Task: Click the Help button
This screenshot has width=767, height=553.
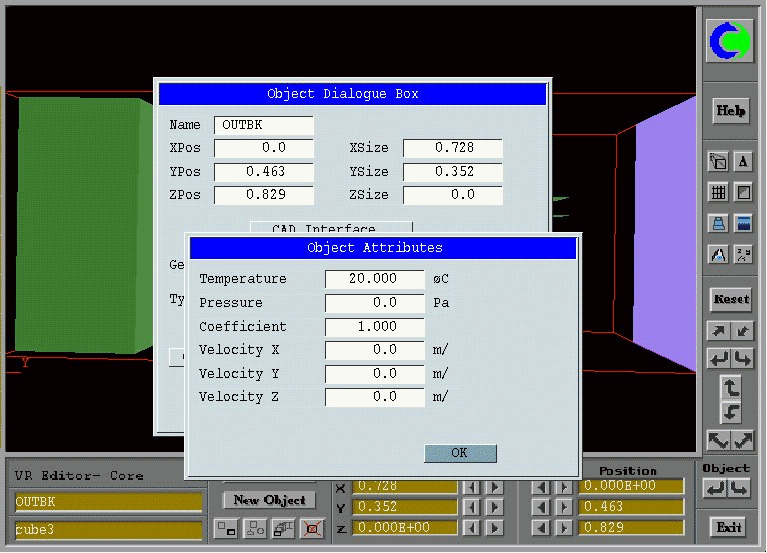Action: [x=730, y=111]
